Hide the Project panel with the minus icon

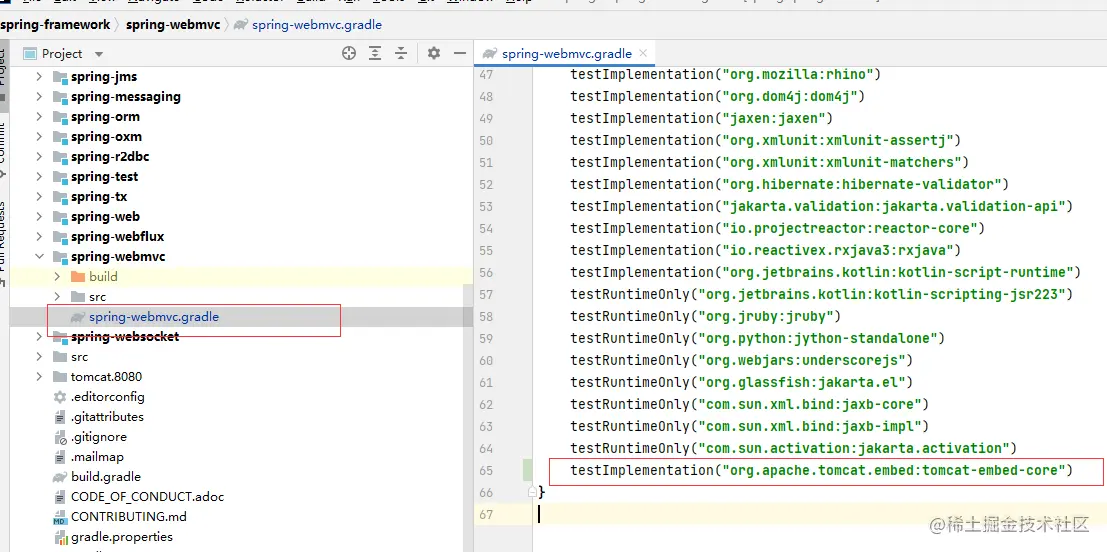(460, 54)
